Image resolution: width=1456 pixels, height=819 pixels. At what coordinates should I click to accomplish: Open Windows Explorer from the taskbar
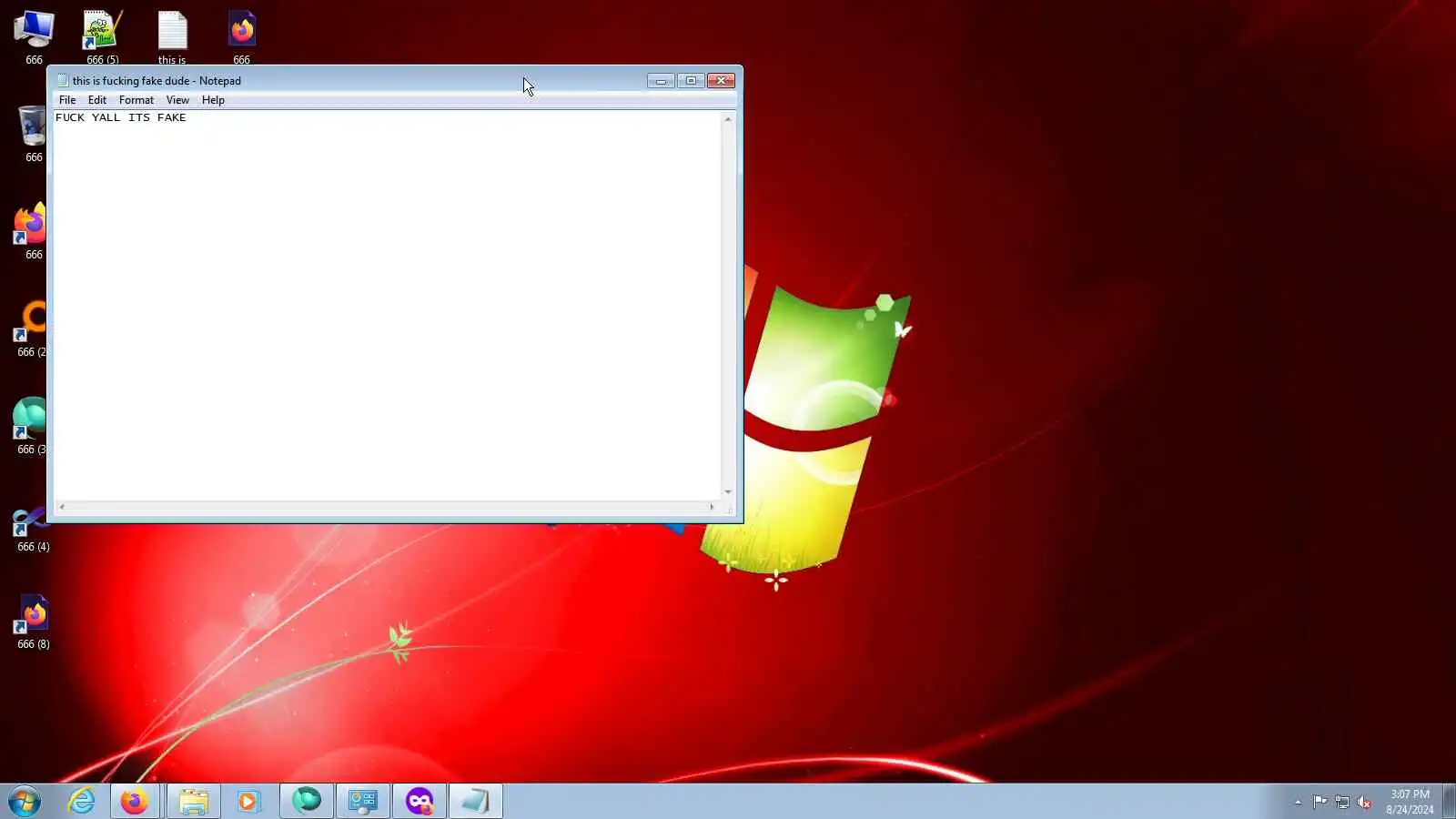pyautogui.click(x=193, y=802)
